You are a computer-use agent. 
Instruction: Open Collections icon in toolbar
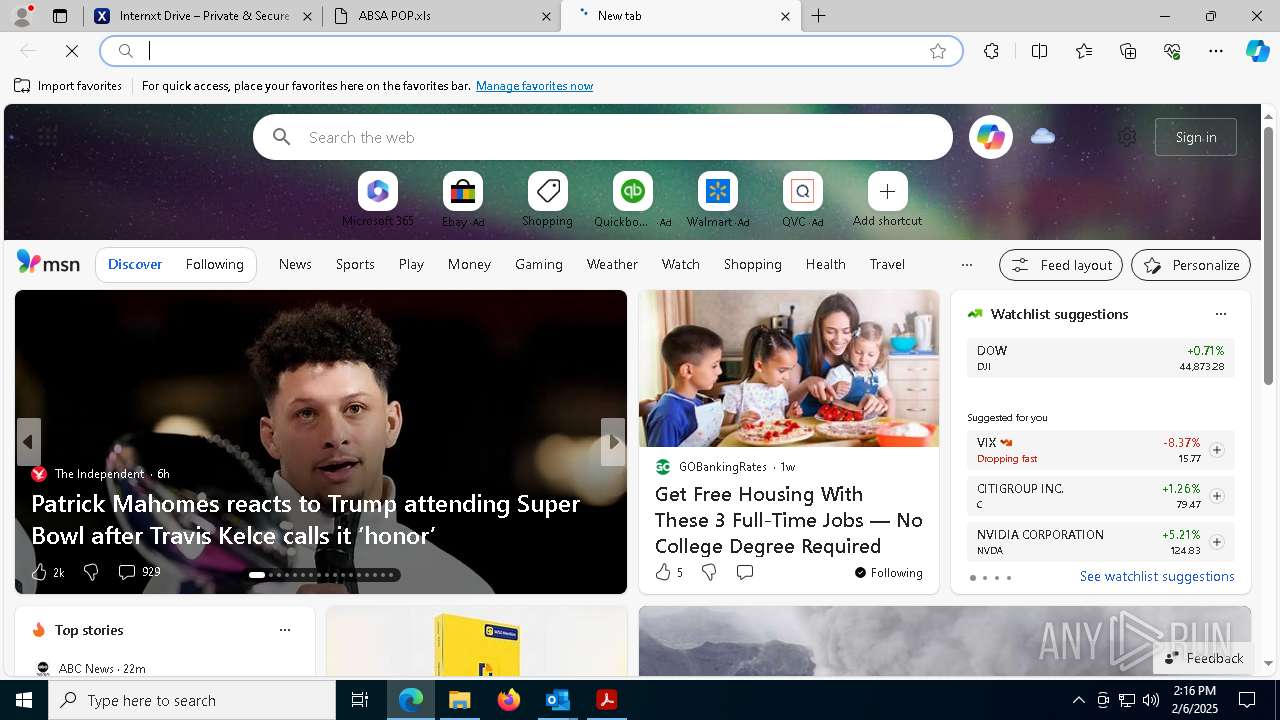click(1128, 51)
